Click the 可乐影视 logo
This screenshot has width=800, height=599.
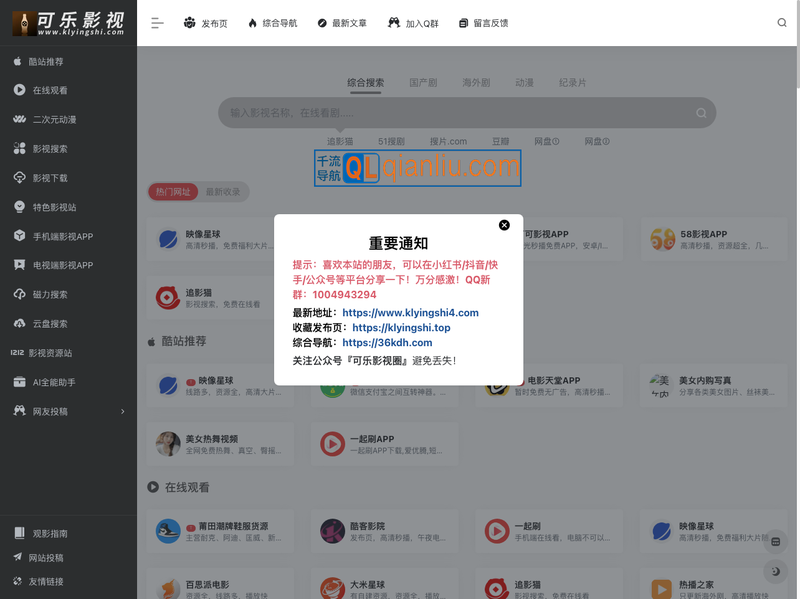68,22
